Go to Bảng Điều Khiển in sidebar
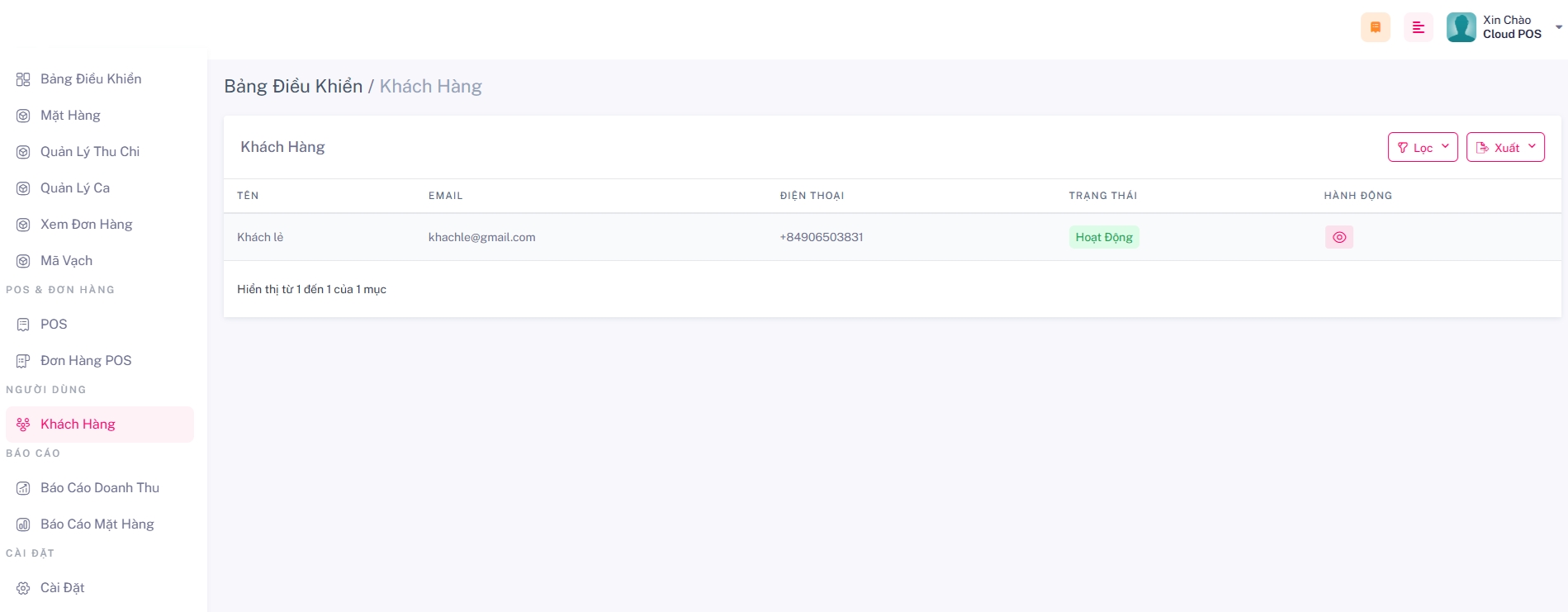The image size is (1568, 612). [x=90, y=79]
